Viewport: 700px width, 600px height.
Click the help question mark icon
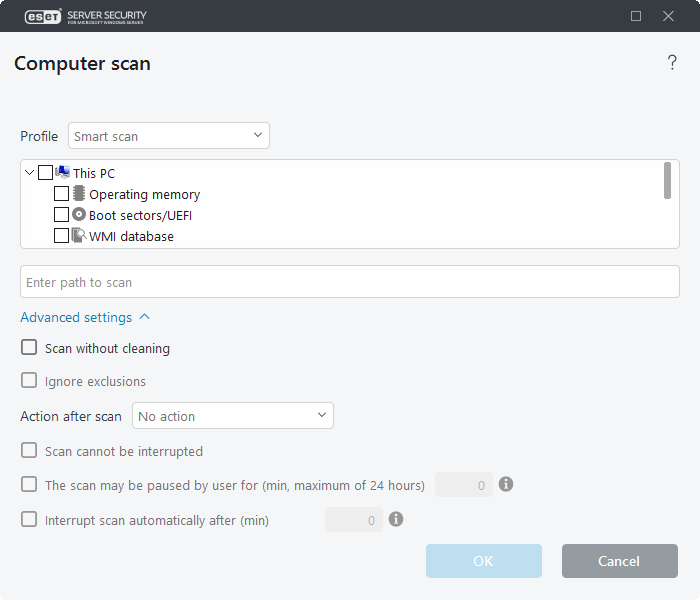point(672,64)
